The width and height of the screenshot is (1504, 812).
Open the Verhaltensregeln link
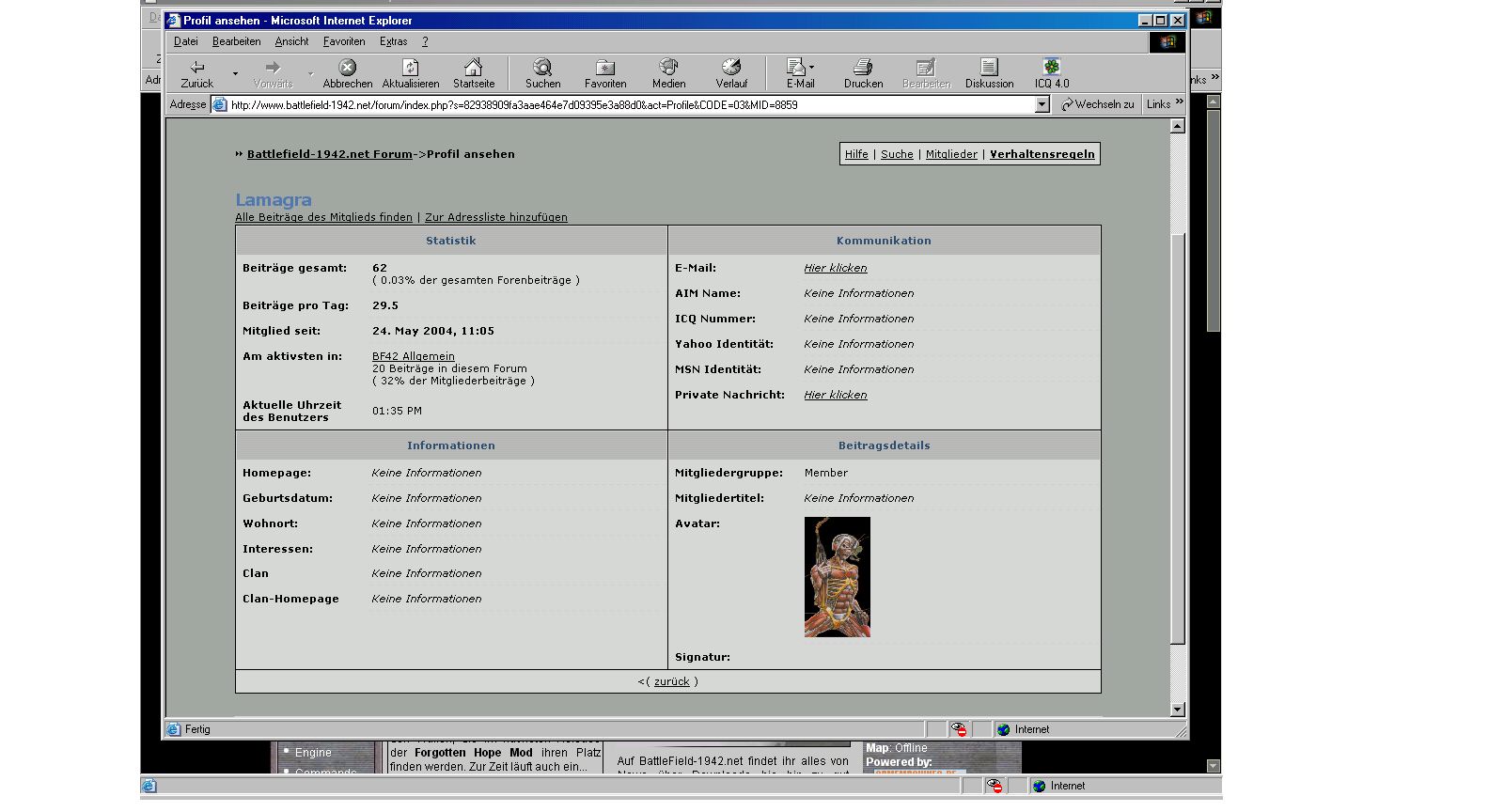coord(1042,154)
